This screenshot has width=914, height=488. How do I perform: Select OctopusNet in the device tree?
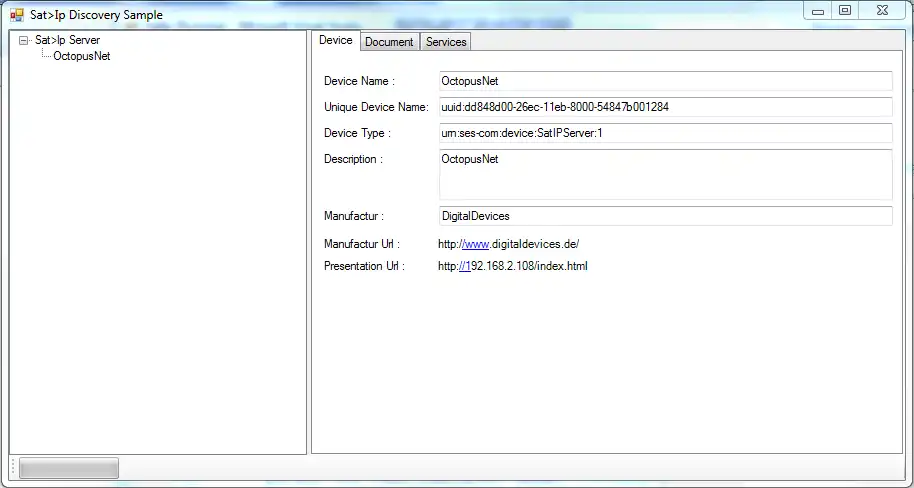pos(82,57)
